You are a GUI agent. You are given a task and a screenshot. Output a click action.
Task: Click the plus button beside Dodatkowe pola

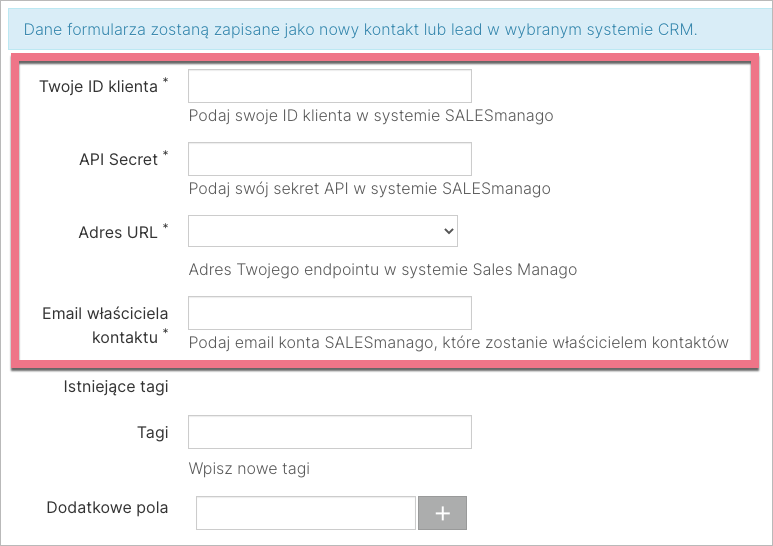coord(442,513)
